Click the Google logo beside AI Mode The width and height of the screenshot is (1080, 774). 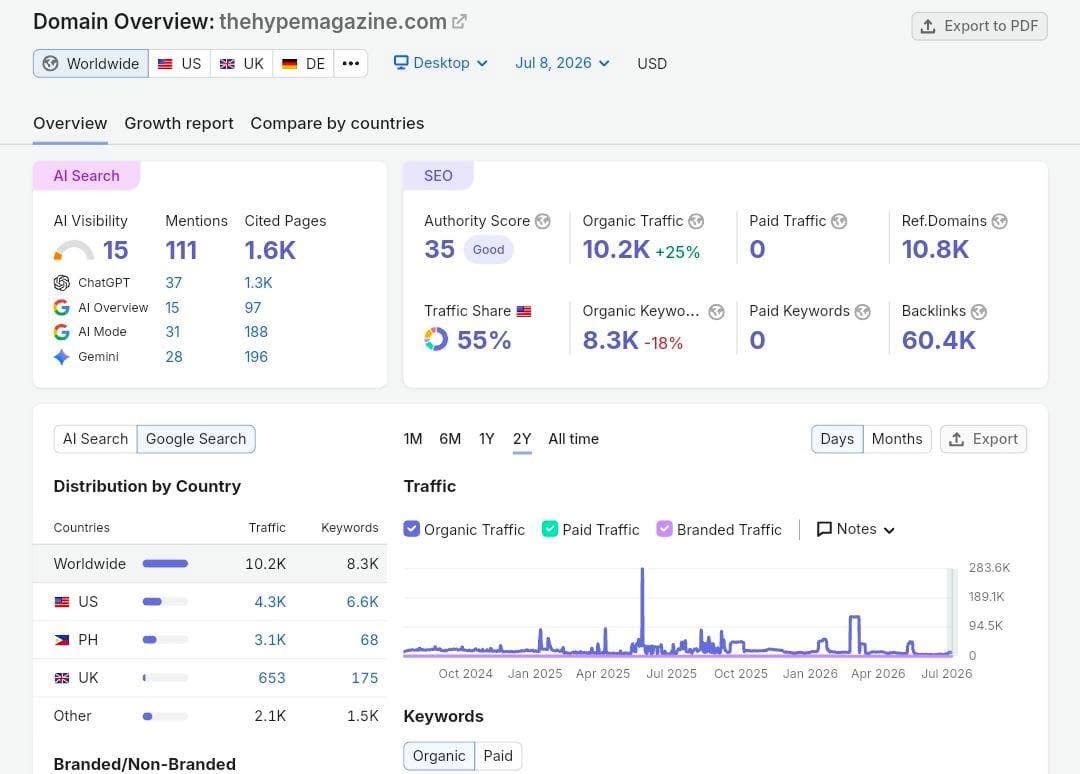click(62, 332)
